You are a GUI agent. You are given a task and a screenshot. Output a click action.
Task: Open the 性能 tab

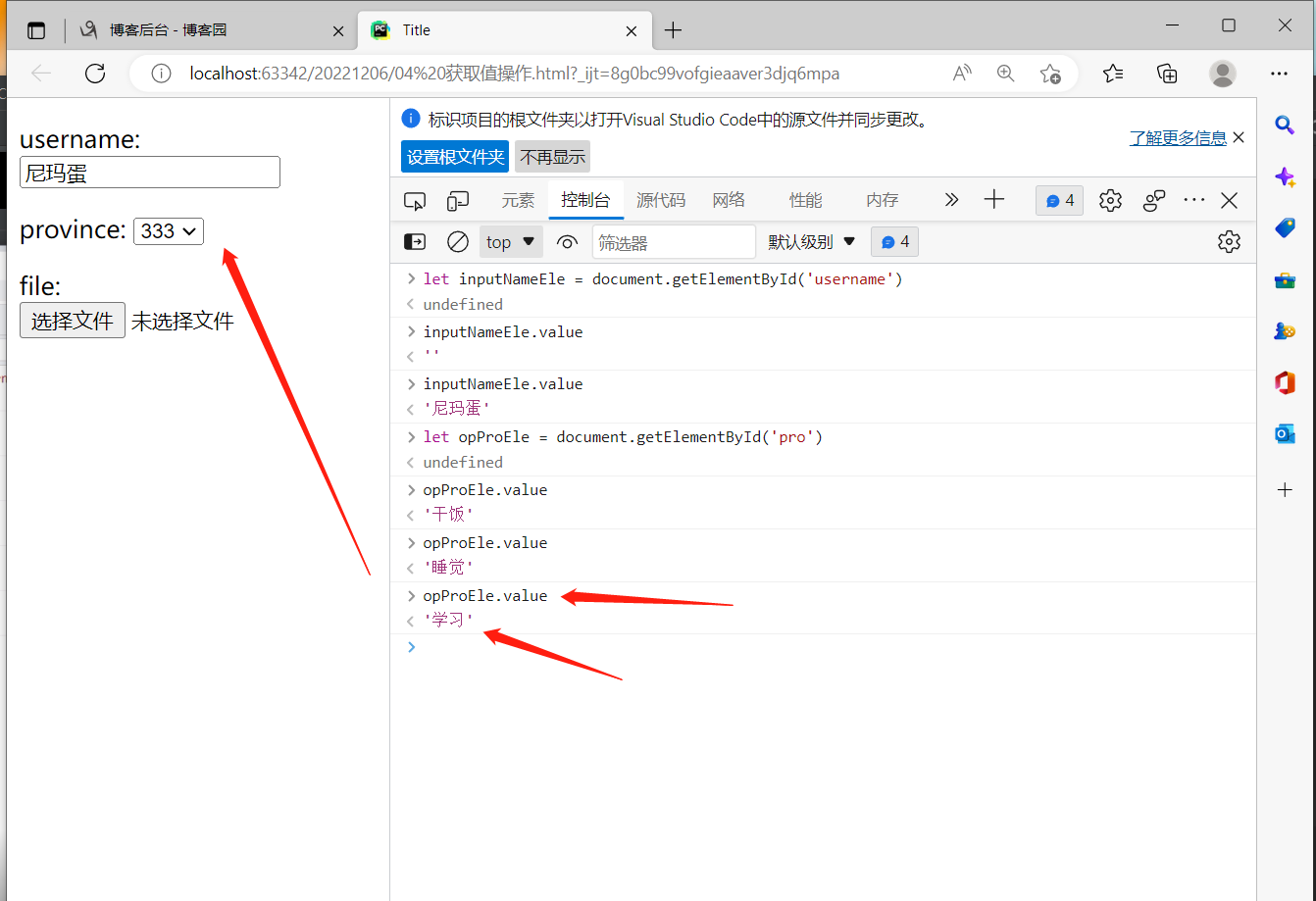805,200
